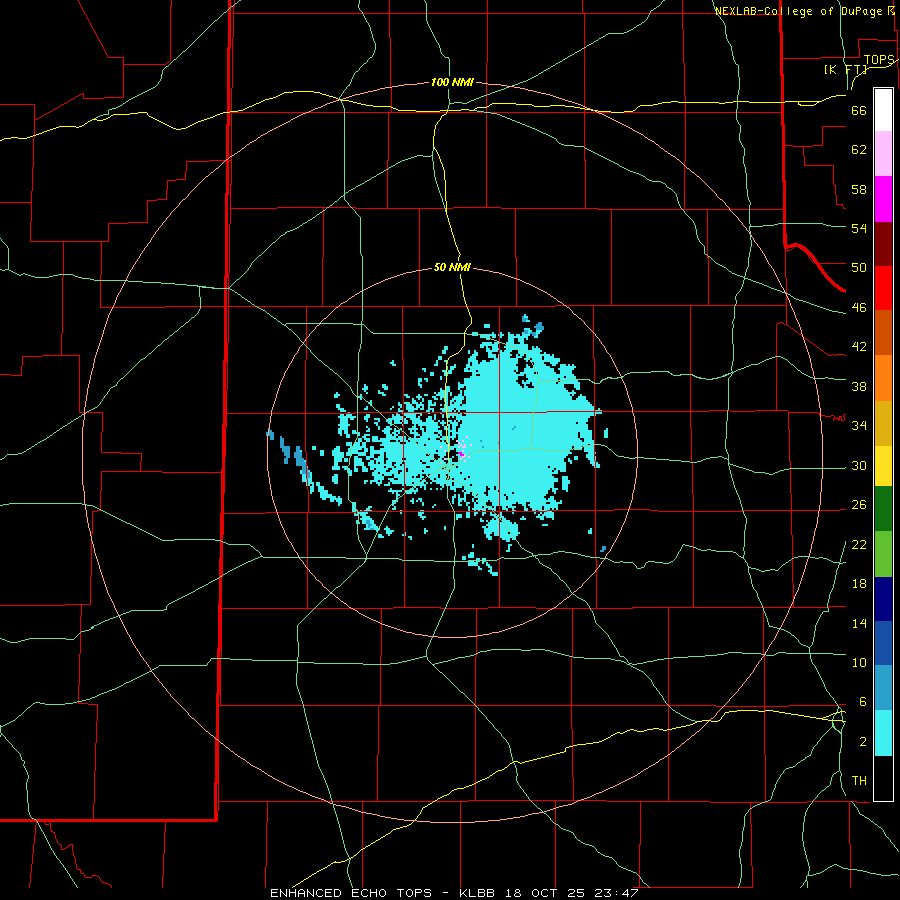Click the yellow 34 kft legend swatch
This screenshot has height=900, width=900.
coord(883,465)
